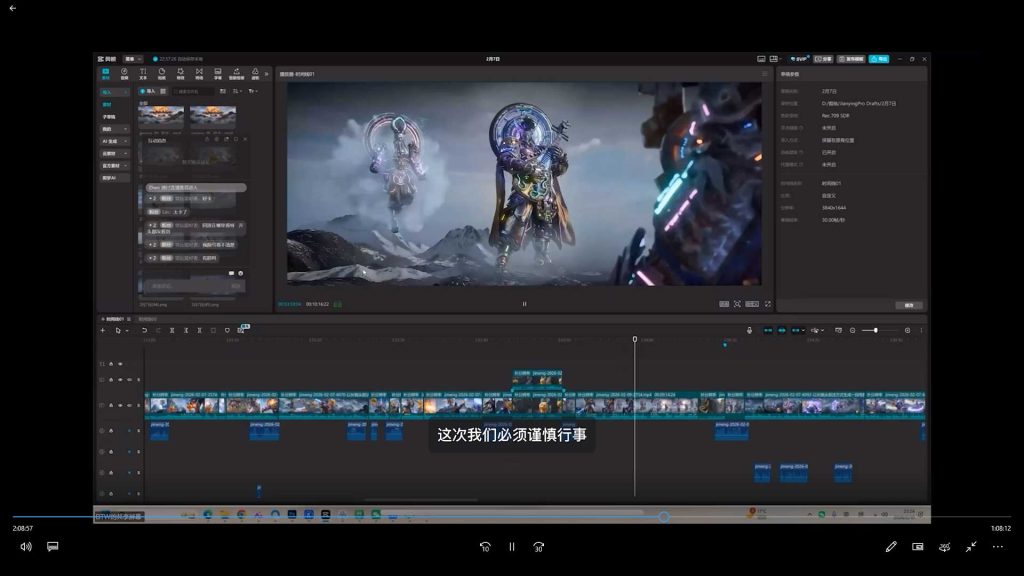Lock the main video track
The image size is (1024, 576).
[x=111, y=406]
